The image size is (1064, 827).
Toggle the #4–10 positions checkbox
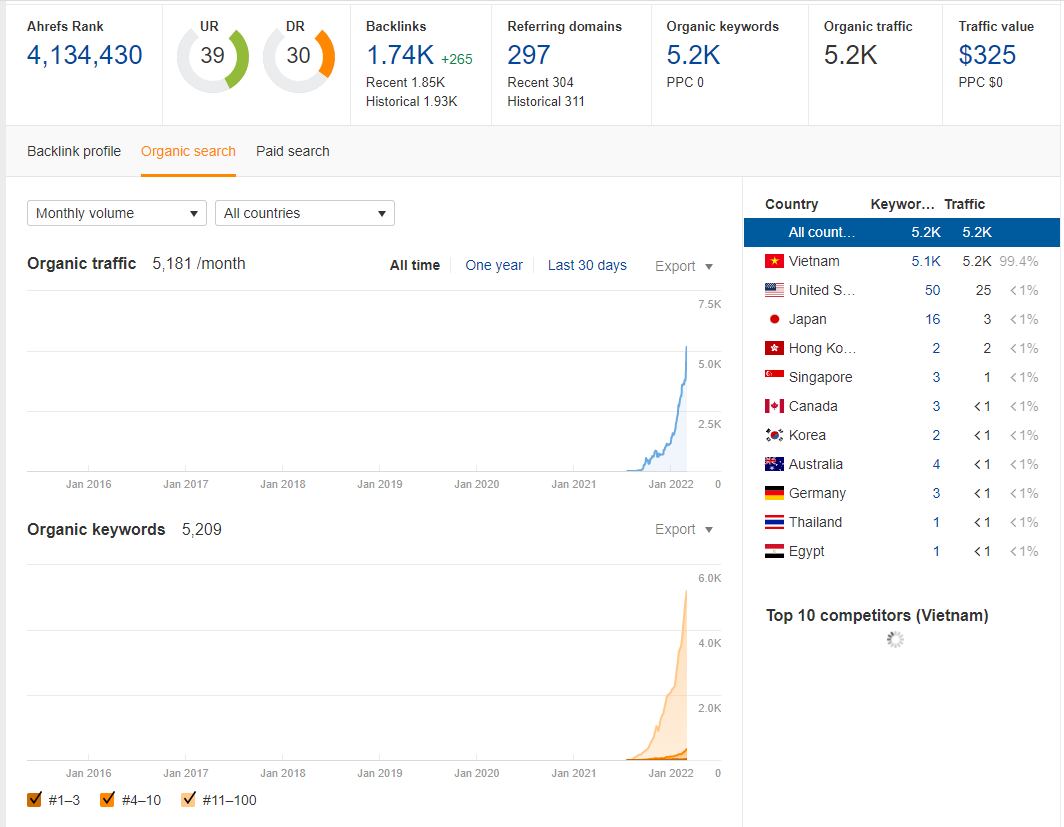tap(108, 799)
